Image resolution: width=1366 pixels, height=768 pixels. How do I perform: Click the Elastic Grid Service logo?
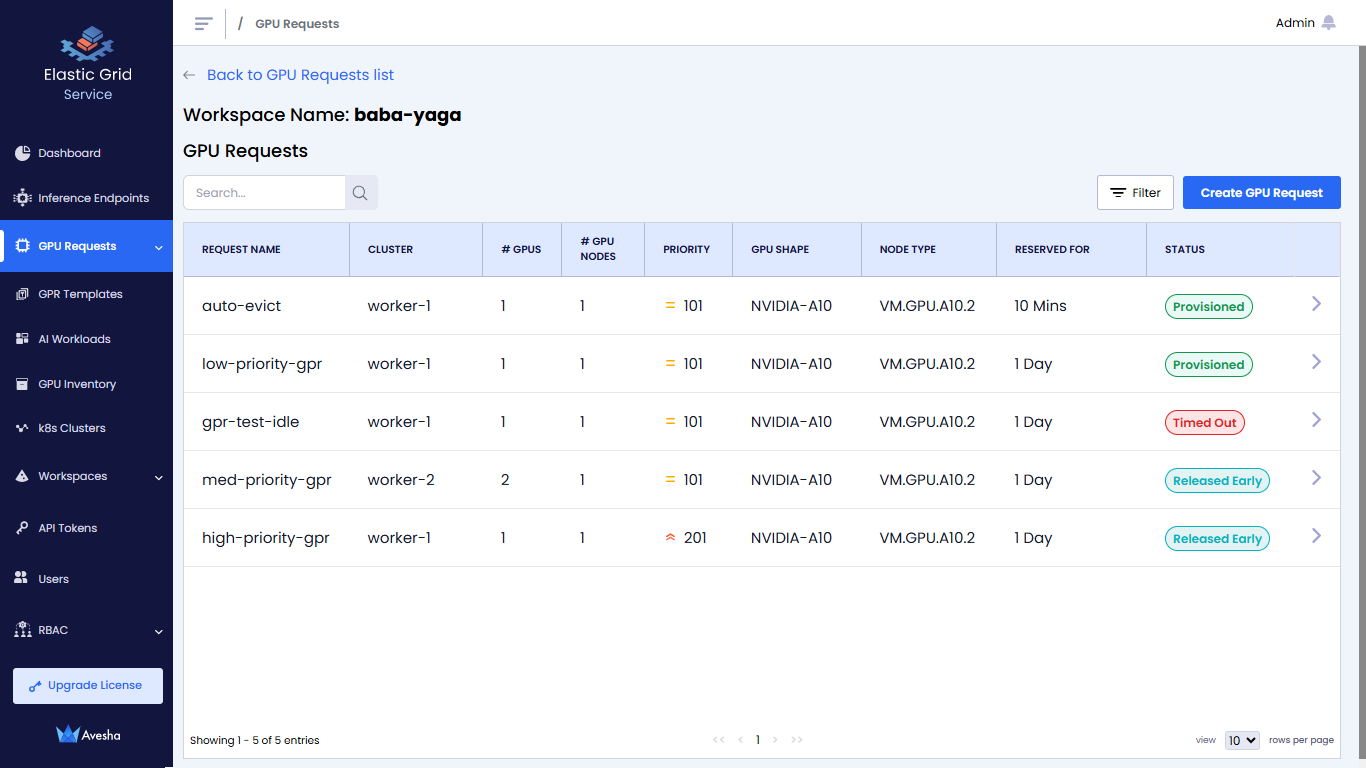(x=87, y=44)
